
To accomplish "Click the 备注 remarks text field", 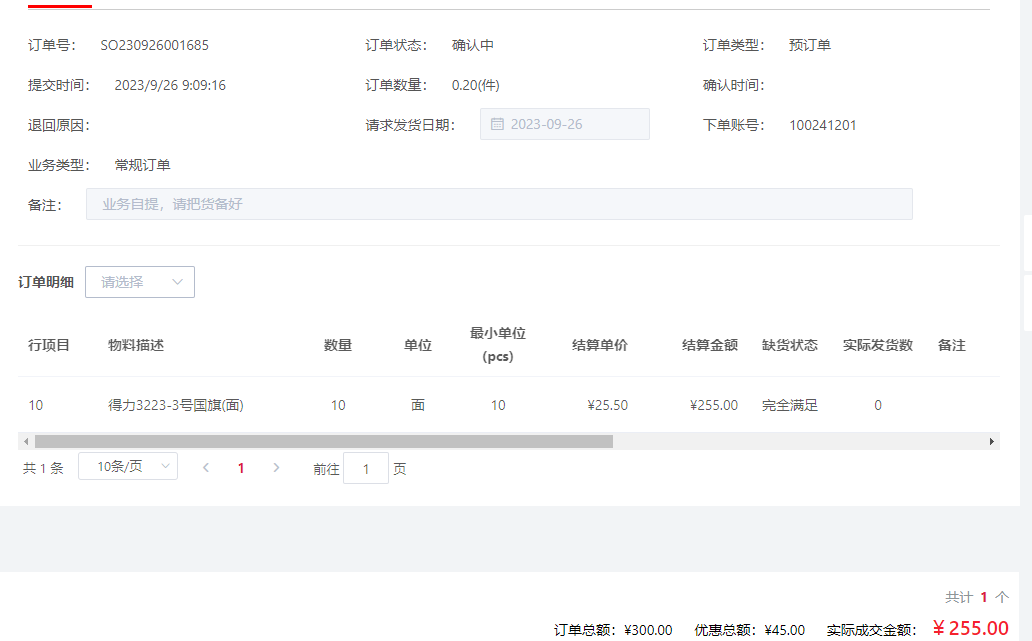I will coord(499,204).
